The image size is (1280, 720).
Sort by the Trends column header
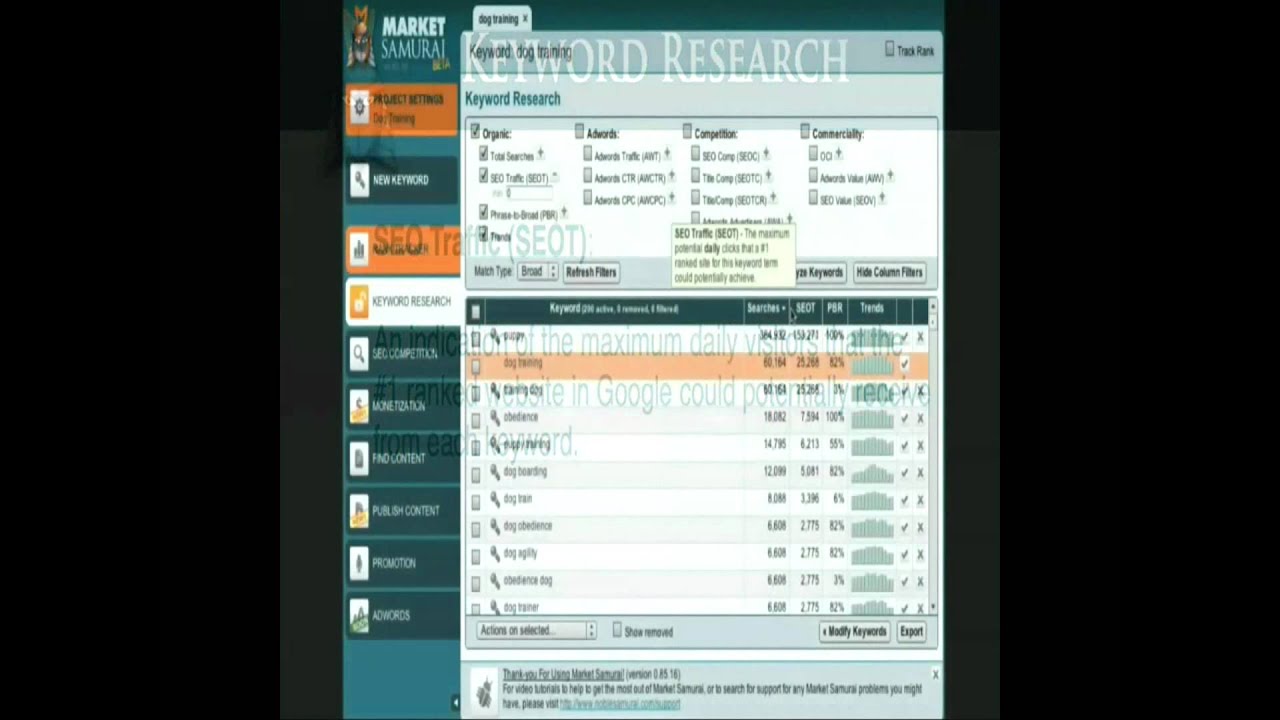pyautogui.click(x=872, y=309)
